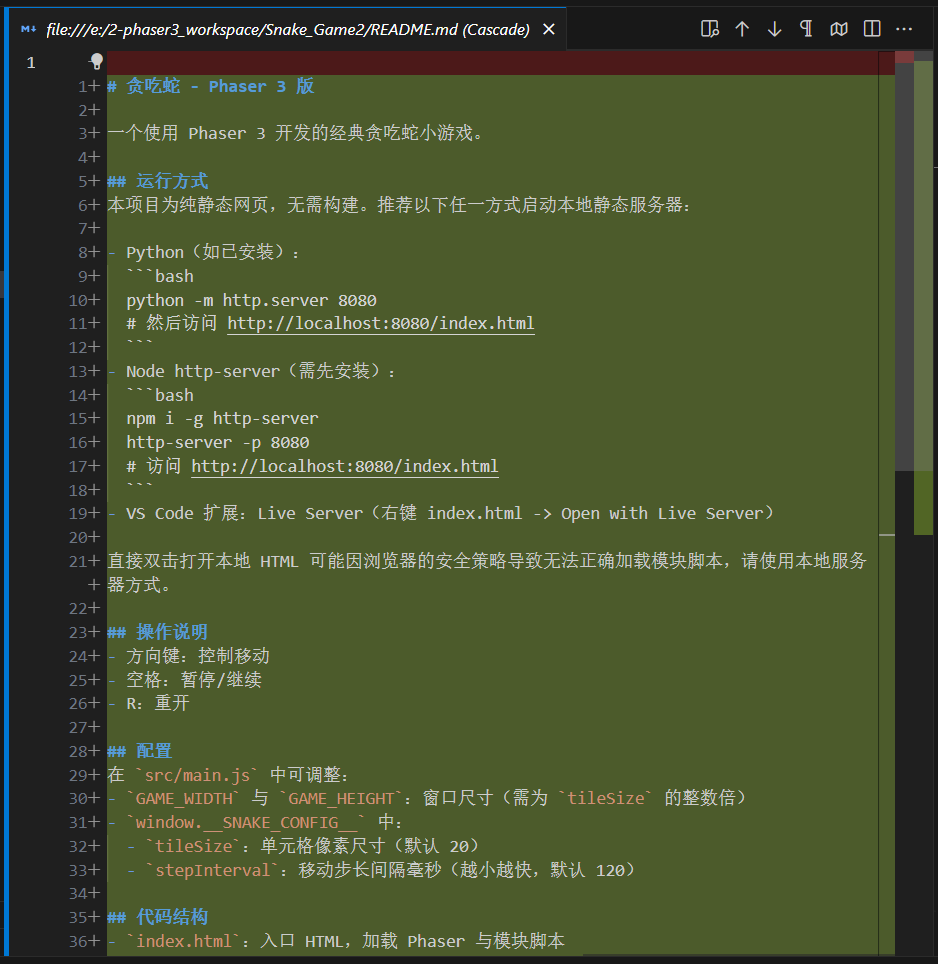The image size is (938, 964).
Task: Click the split editor icon
Action: tap(872, 29)
